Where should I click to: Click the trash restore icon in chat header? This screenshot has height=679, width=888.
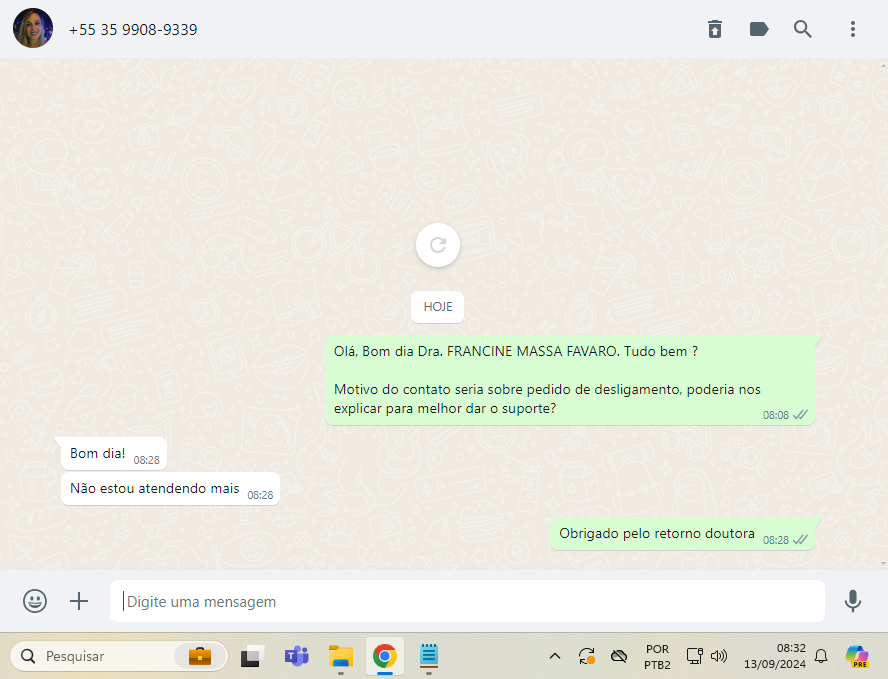tap(714, 29)
